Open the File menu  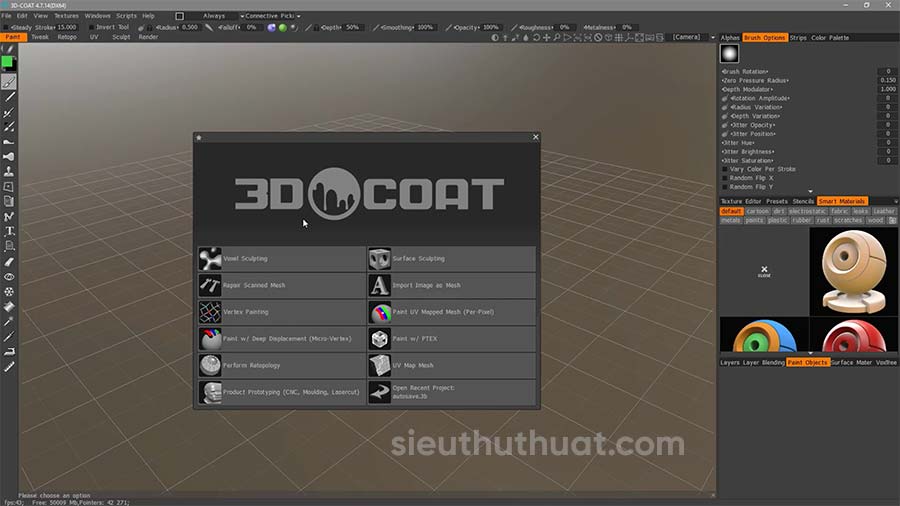[6, 16]
